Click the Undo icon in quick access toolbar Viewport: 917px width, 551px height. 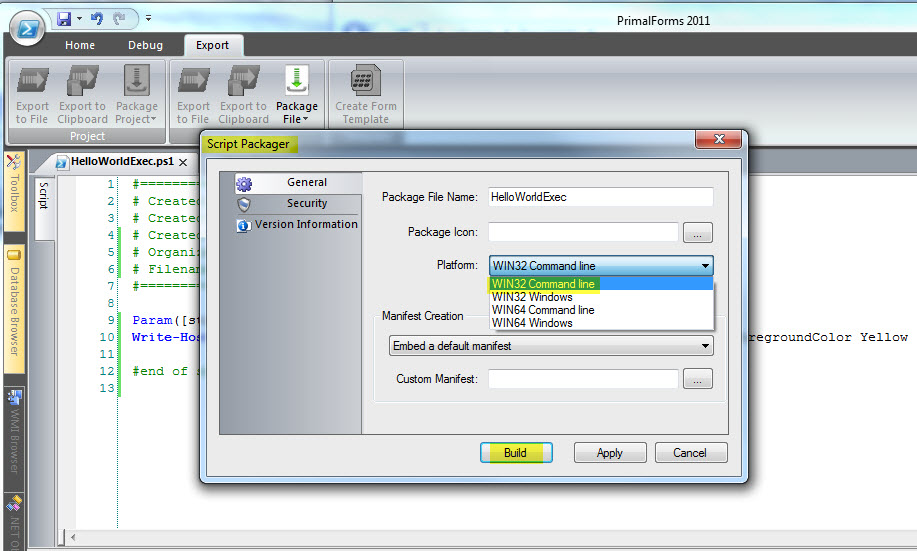tap(97, 19)
